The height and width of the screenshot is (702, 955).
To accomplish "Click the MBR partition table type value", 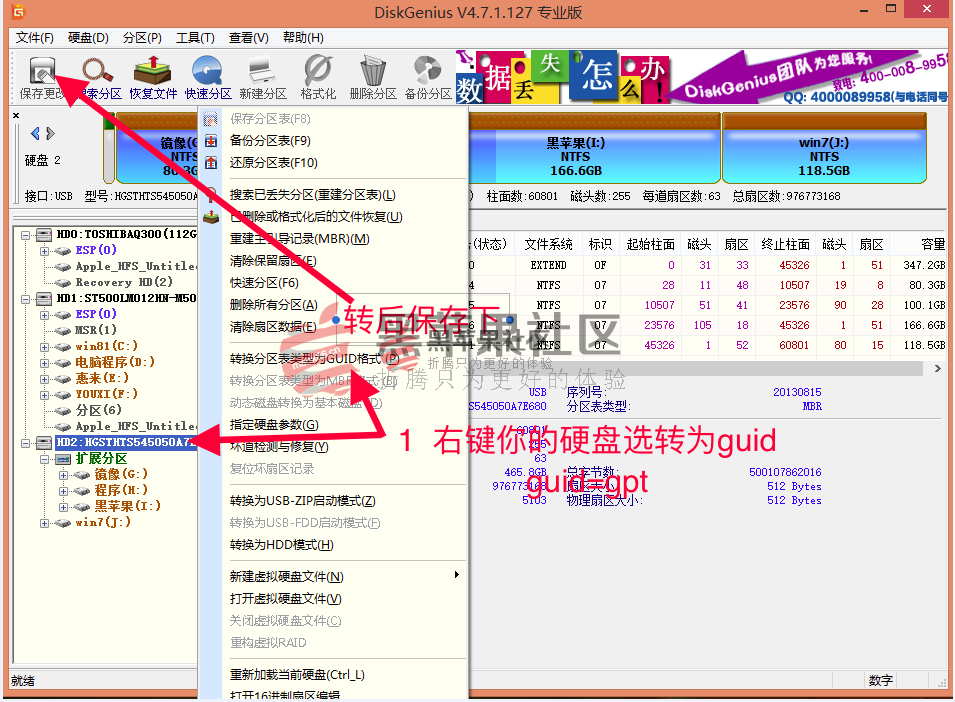I will click(812, 406).
